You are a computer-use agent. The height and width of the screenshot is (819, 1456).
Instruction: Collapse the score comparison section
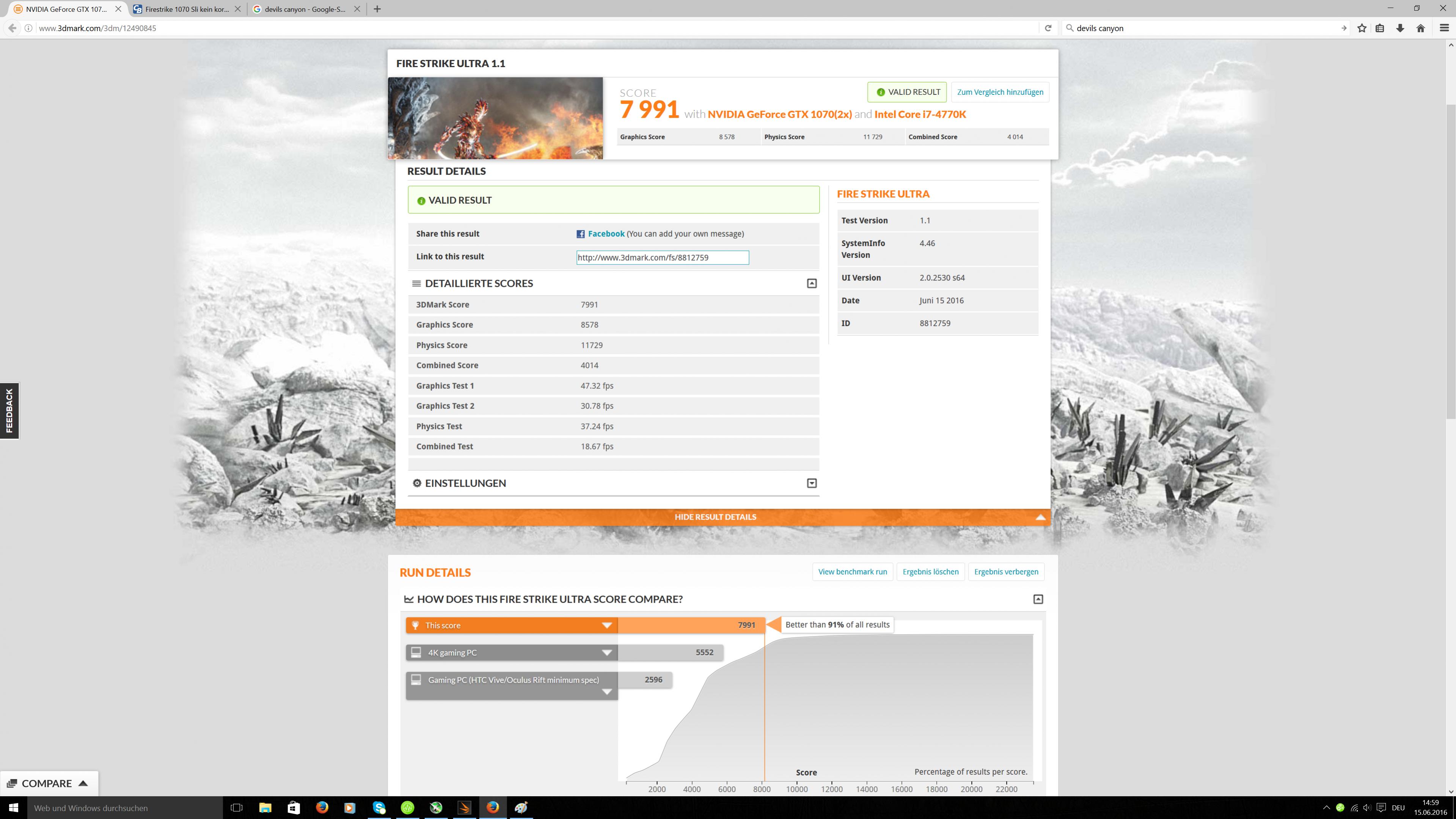point(1038,599)
